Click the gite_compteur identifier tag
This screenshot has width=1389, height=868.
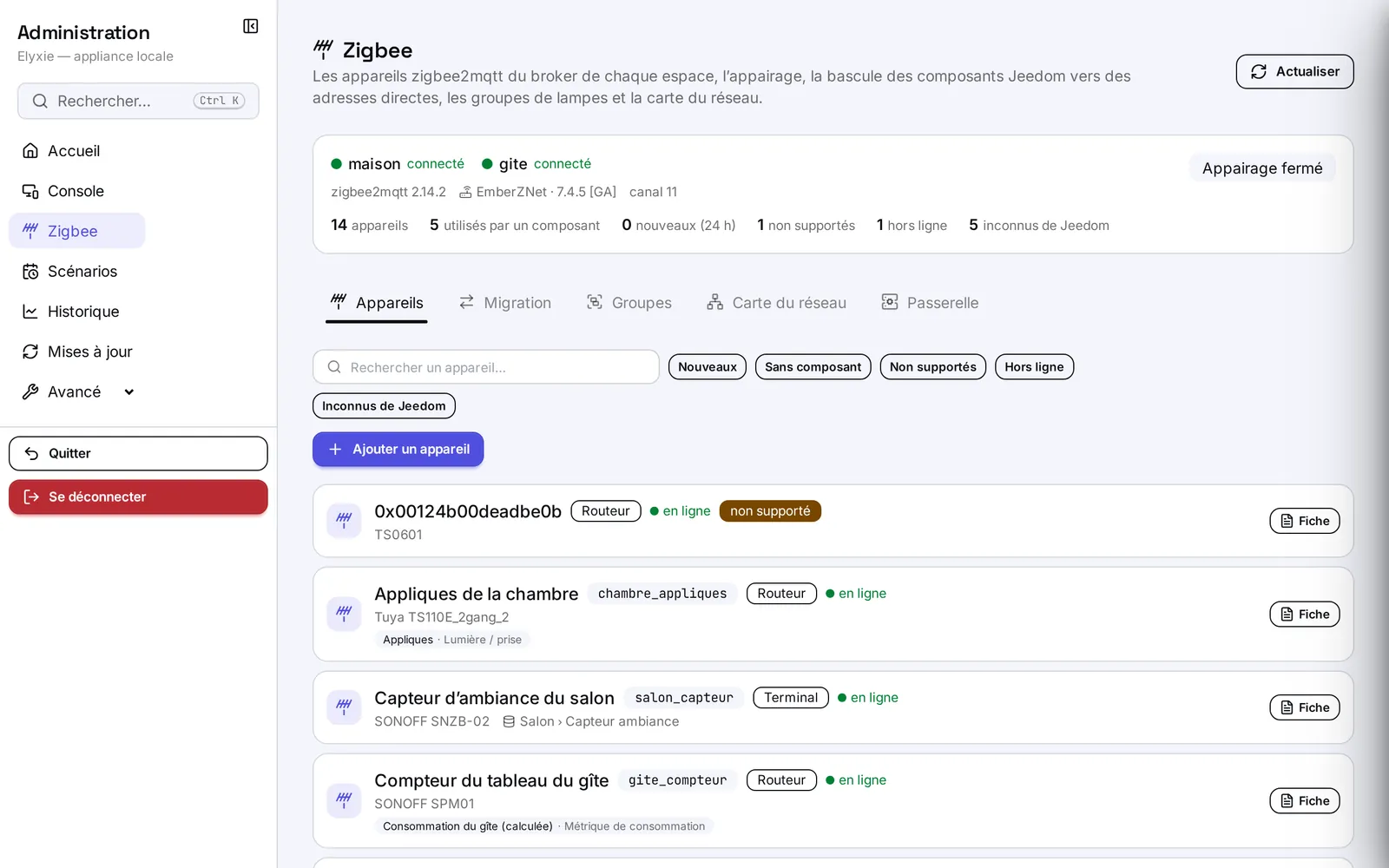click(x=678, y=780)
